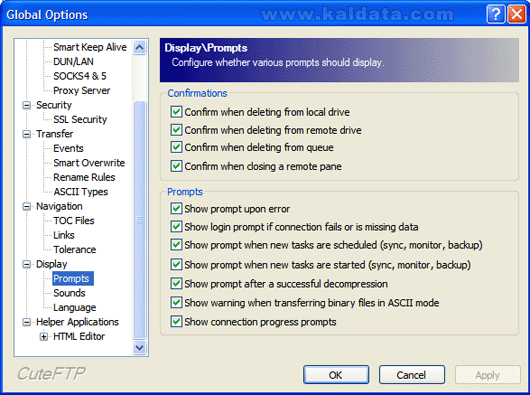
Task: Select the Display category
Action: pos(51,264)
